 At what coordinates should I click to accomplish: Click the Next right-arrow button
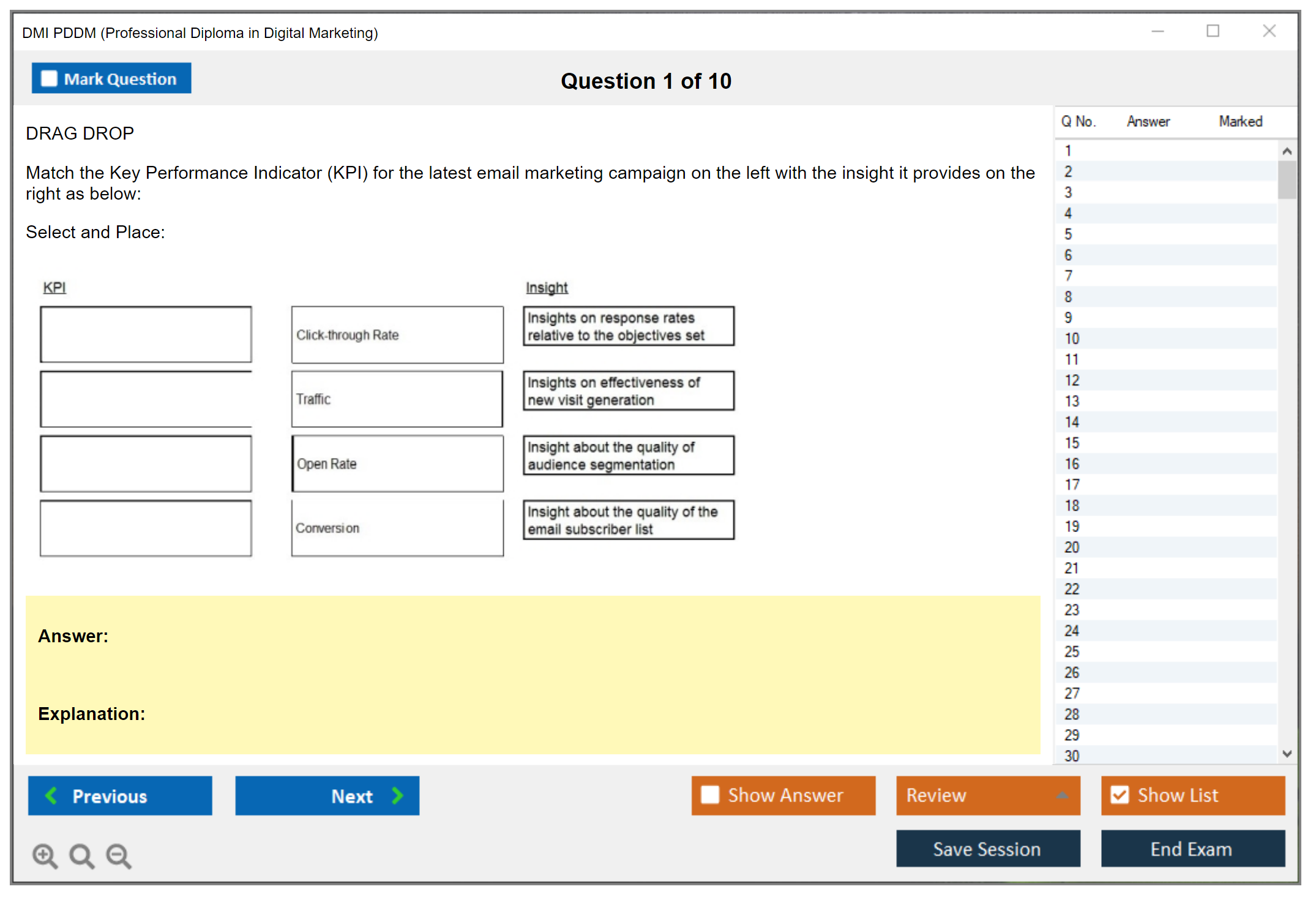click(x=327, y=795)
